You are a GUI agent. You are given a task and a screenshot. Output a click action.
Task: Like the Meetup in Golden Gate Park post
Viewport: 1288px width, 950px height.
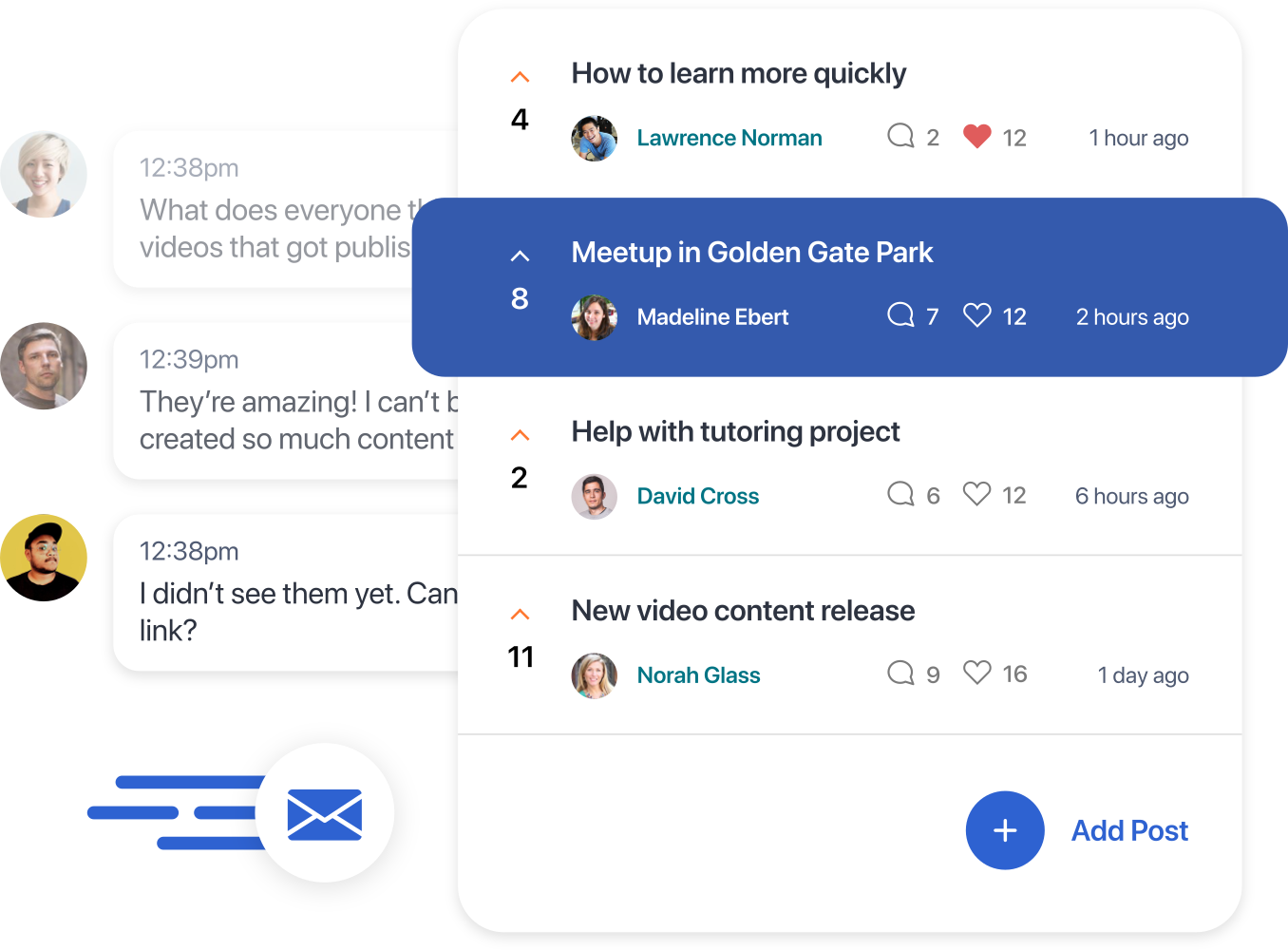point(976,315)
